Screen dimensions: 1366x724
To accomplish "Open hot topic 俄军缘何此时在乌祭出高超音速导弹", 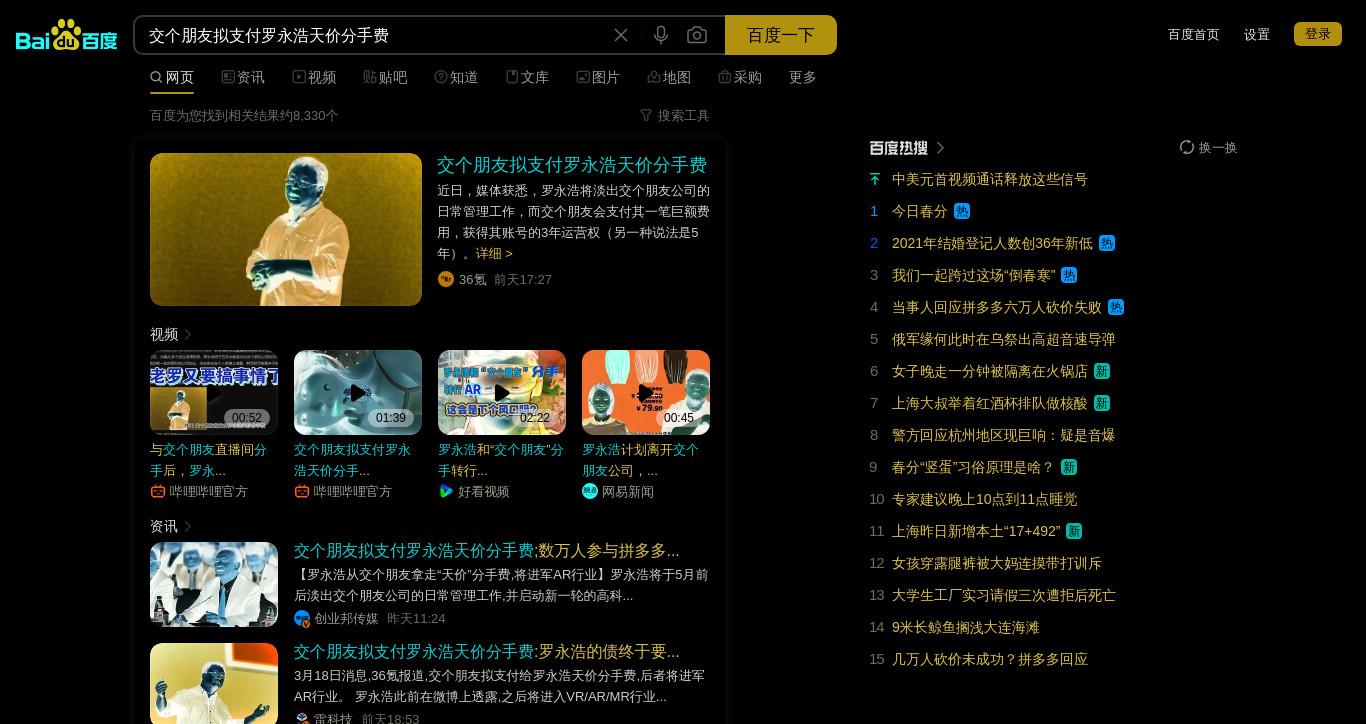I will tap(1004, 339).
